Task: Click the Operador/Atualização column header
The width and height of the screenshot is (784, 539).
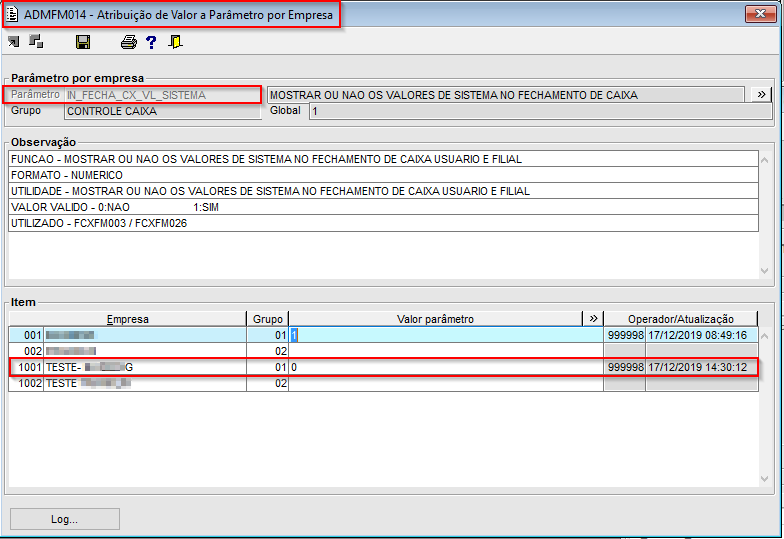Action: pos(680,319)
